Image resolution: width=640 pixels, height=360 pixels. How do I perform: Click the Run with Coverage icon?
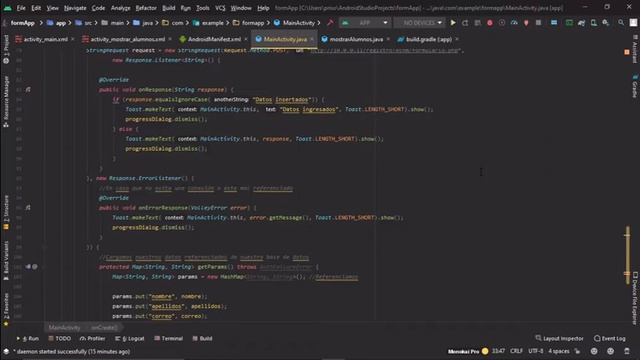(502, 23)
